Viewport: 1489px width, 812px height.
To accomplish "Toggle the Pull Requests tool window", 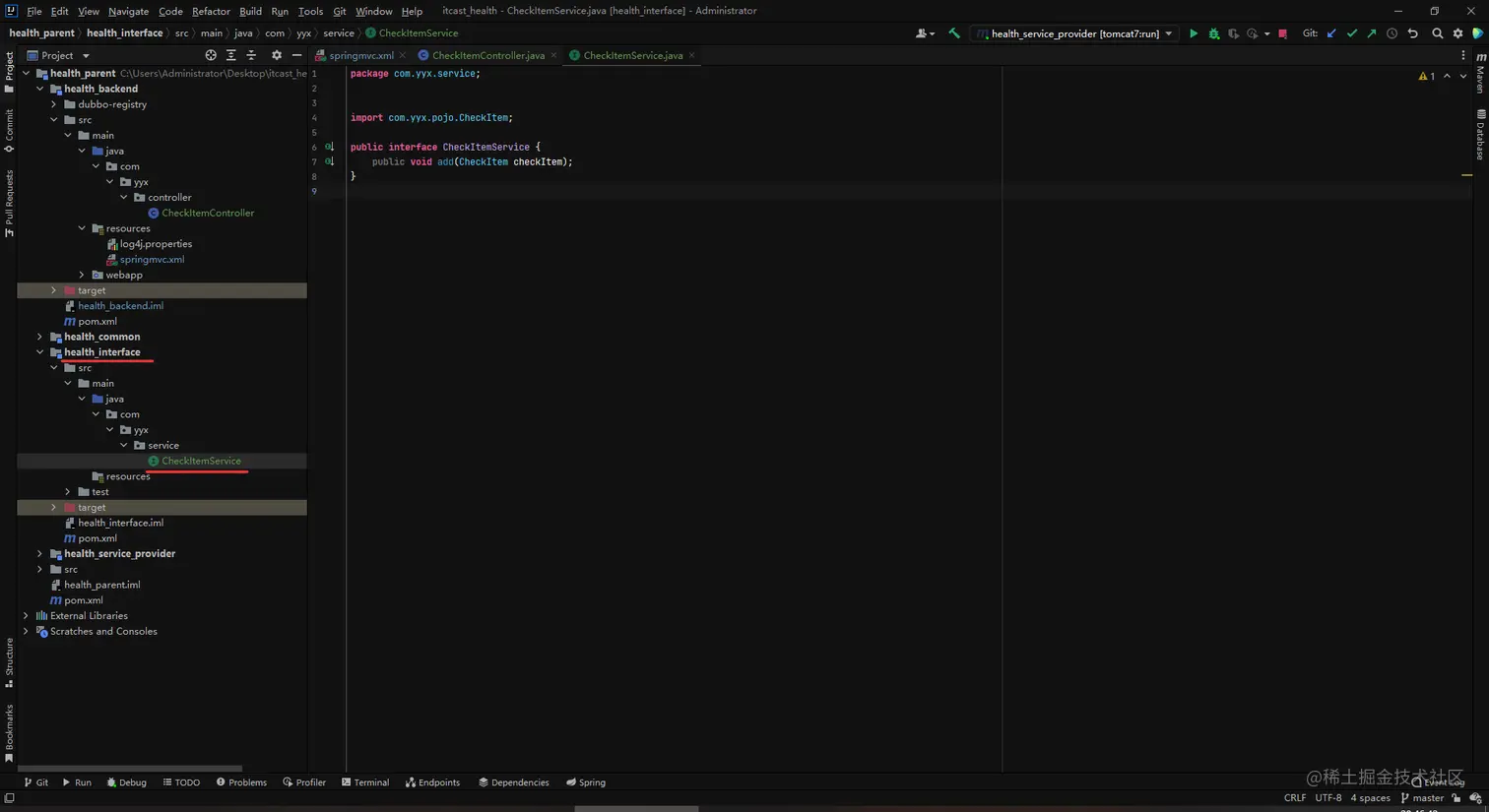I will [9, 203].
